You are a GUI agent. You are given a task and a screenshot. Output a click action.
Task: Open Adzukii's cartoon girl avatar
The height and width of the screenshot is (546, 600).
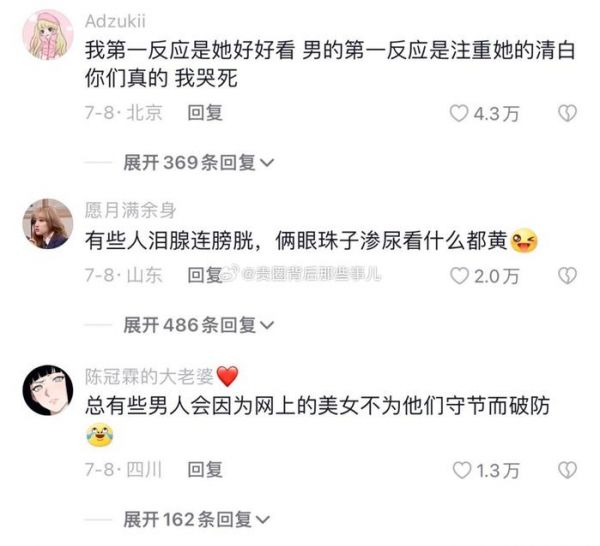[48, 35]
